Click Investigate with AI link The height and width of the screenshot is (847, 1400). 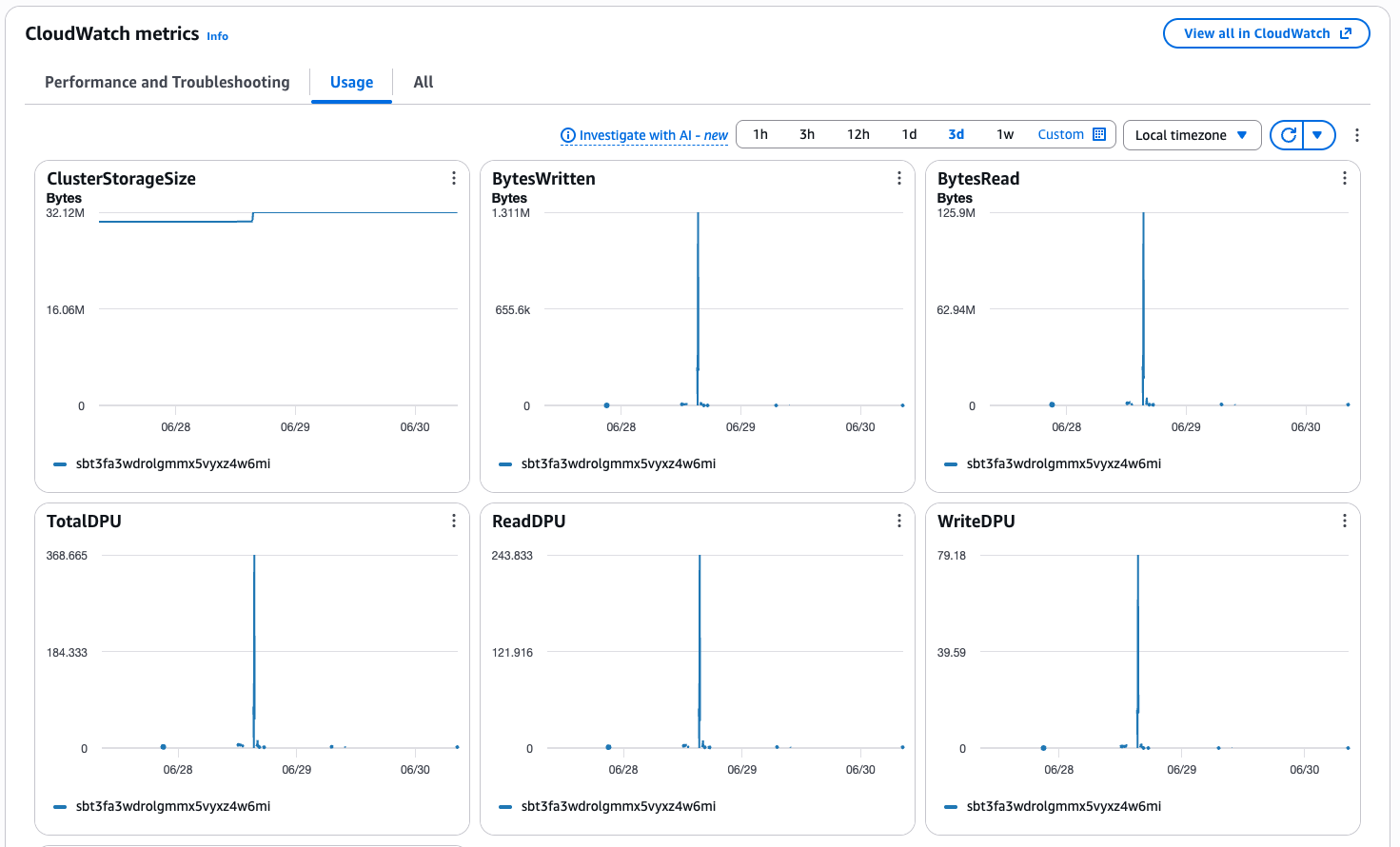[644, 135]
